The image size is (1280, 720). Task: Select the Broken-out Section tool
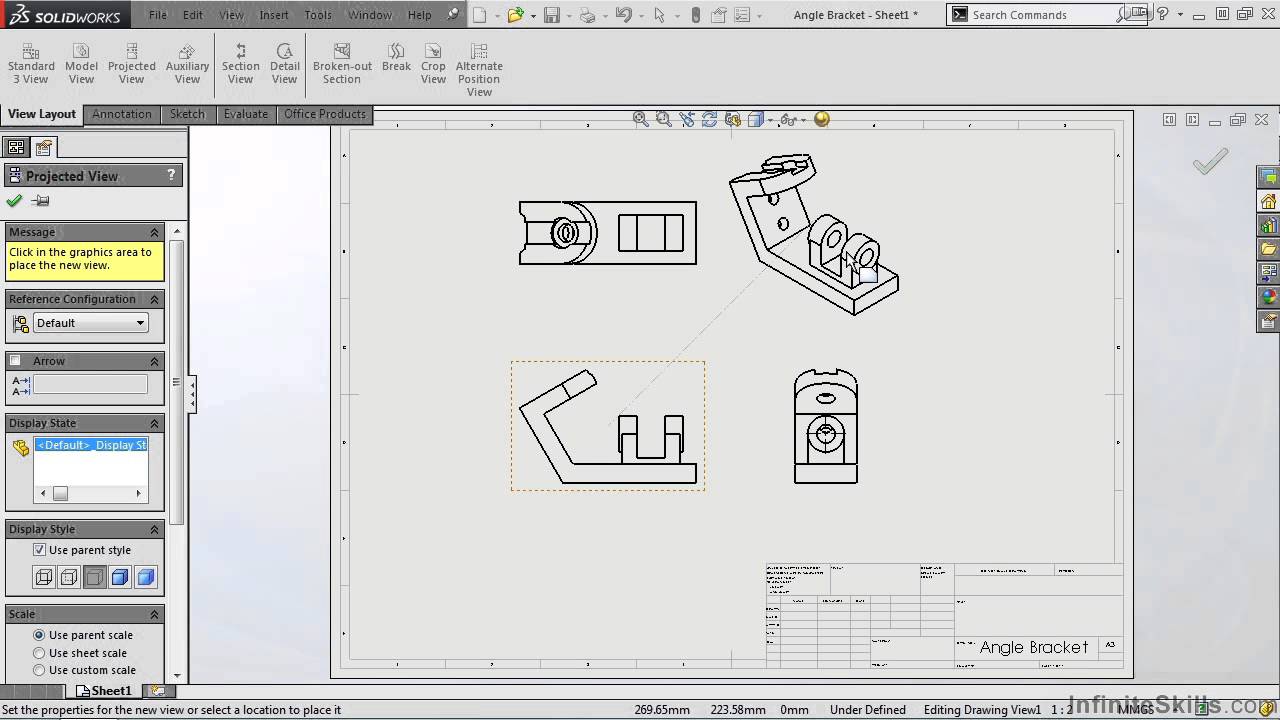point(342,64)
